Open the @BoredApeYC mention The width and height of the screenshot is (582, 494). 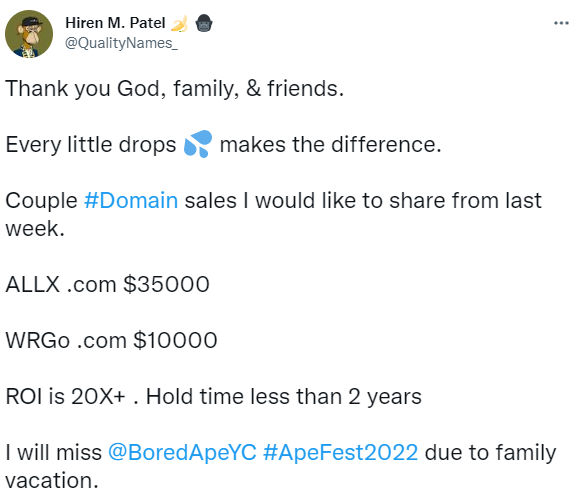click(x=182, y=452)
